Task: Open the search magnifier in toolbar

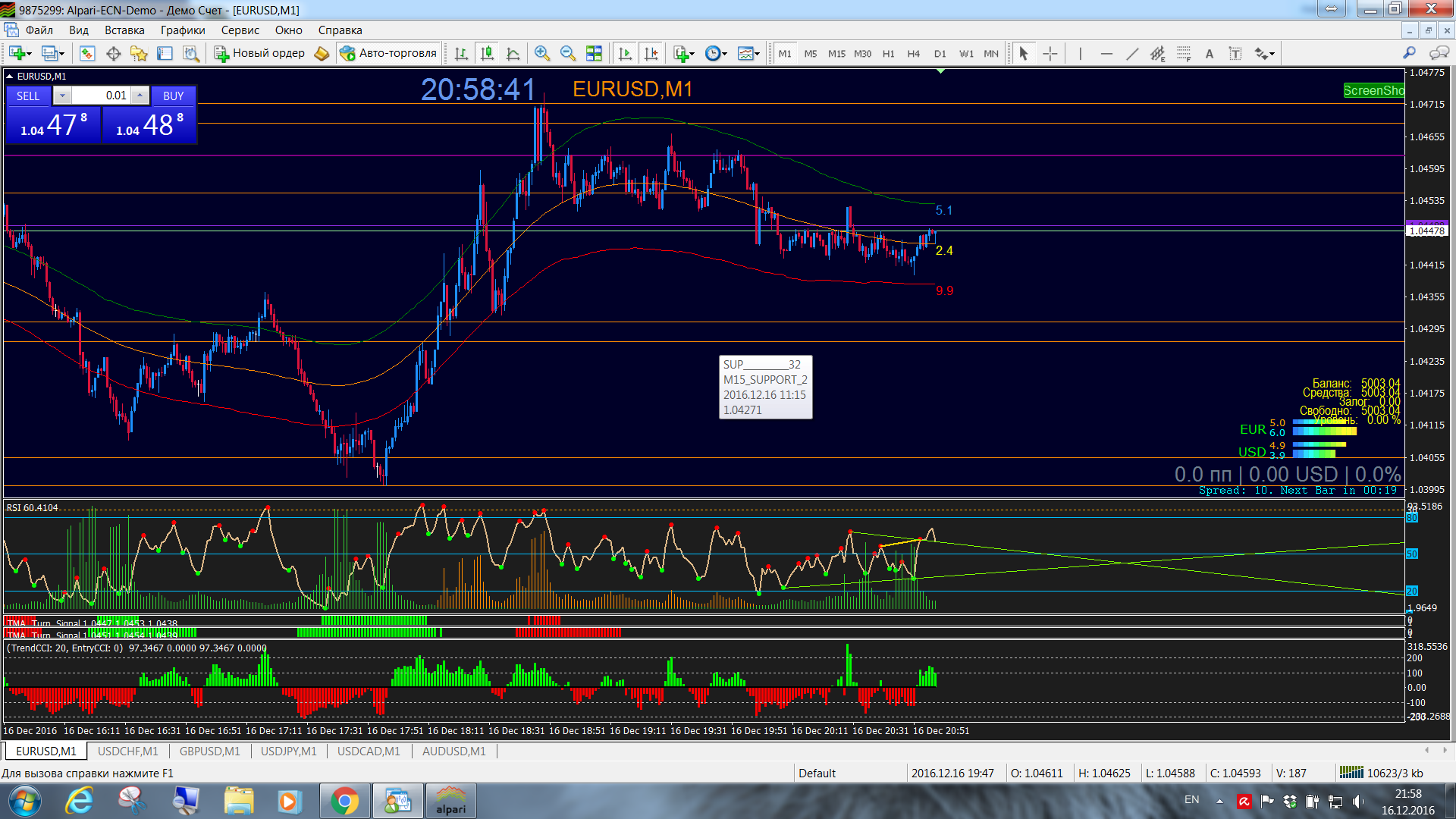Action: point(1409,52)
